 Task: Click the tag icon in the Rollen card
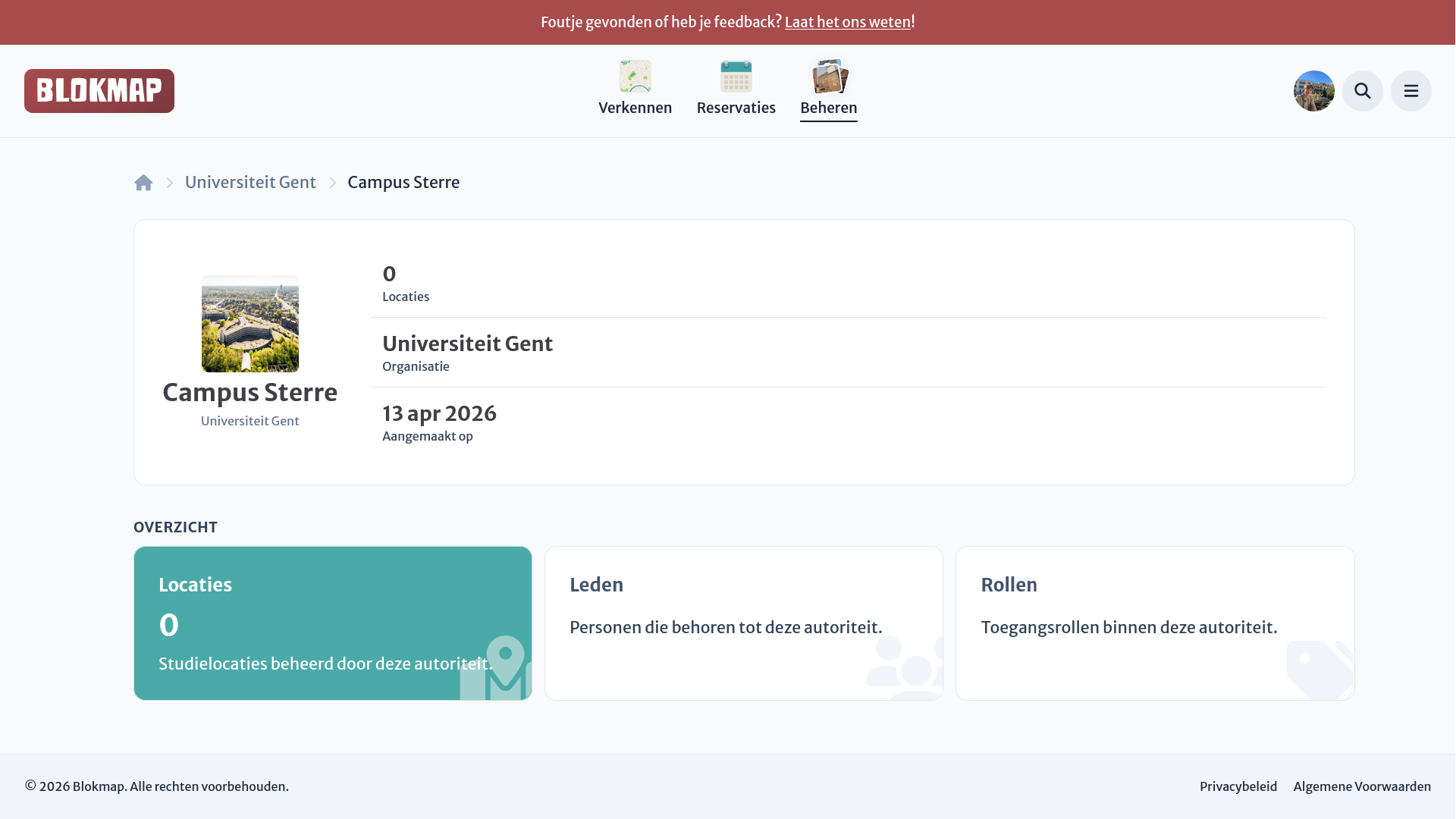1320,670
